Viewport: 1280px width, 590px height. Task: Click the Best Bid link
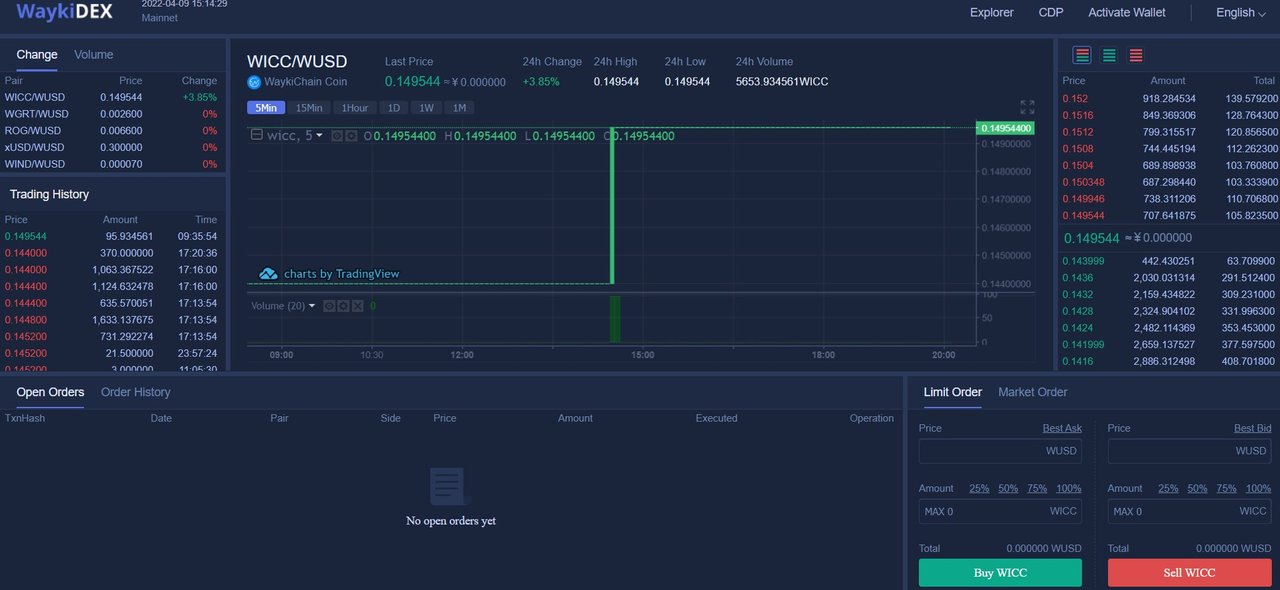pyautogui.click(x=1252, y=428)
